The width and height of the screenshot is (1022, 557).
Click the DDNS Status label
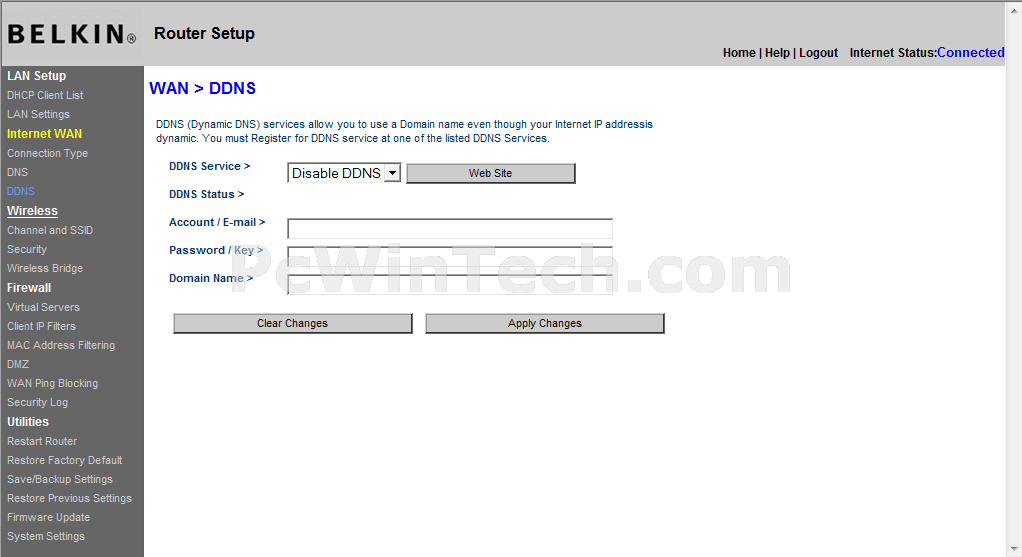(x=207, y=194)
